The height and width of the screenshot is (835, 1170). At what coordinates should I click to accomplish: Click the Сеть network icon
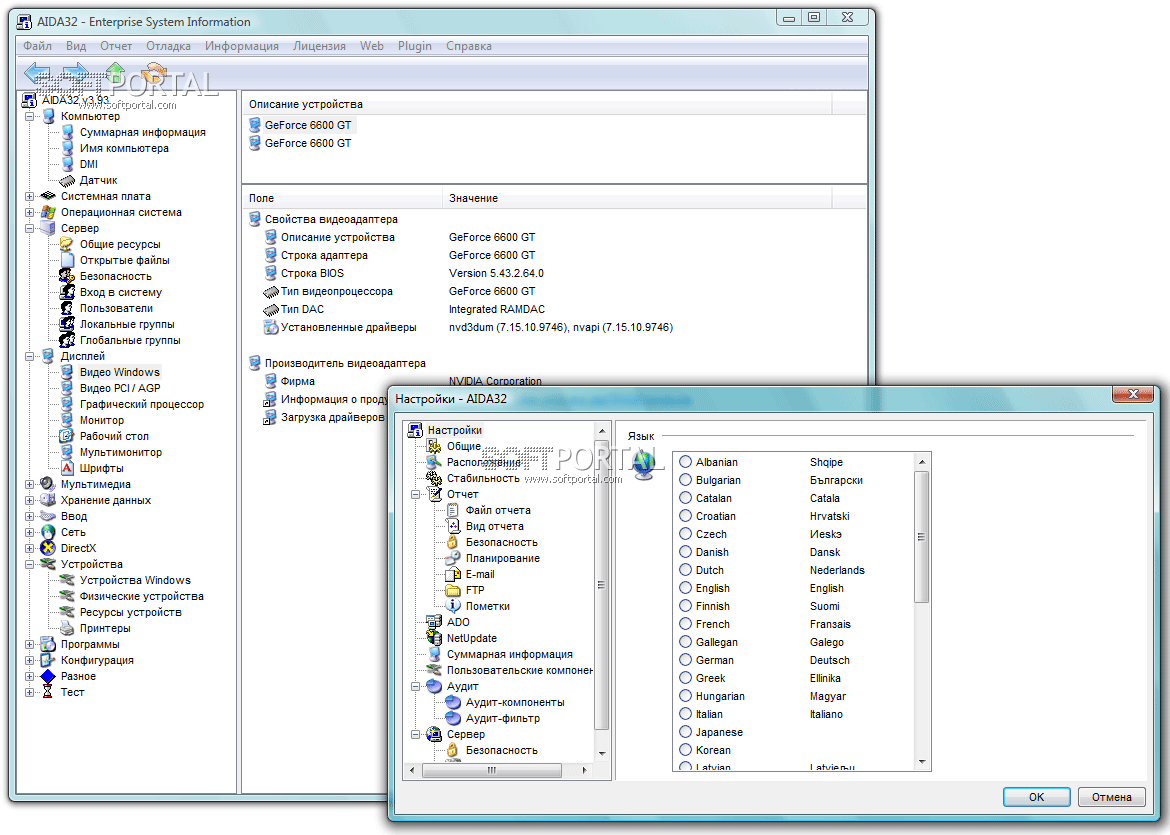tap(49, 532)
